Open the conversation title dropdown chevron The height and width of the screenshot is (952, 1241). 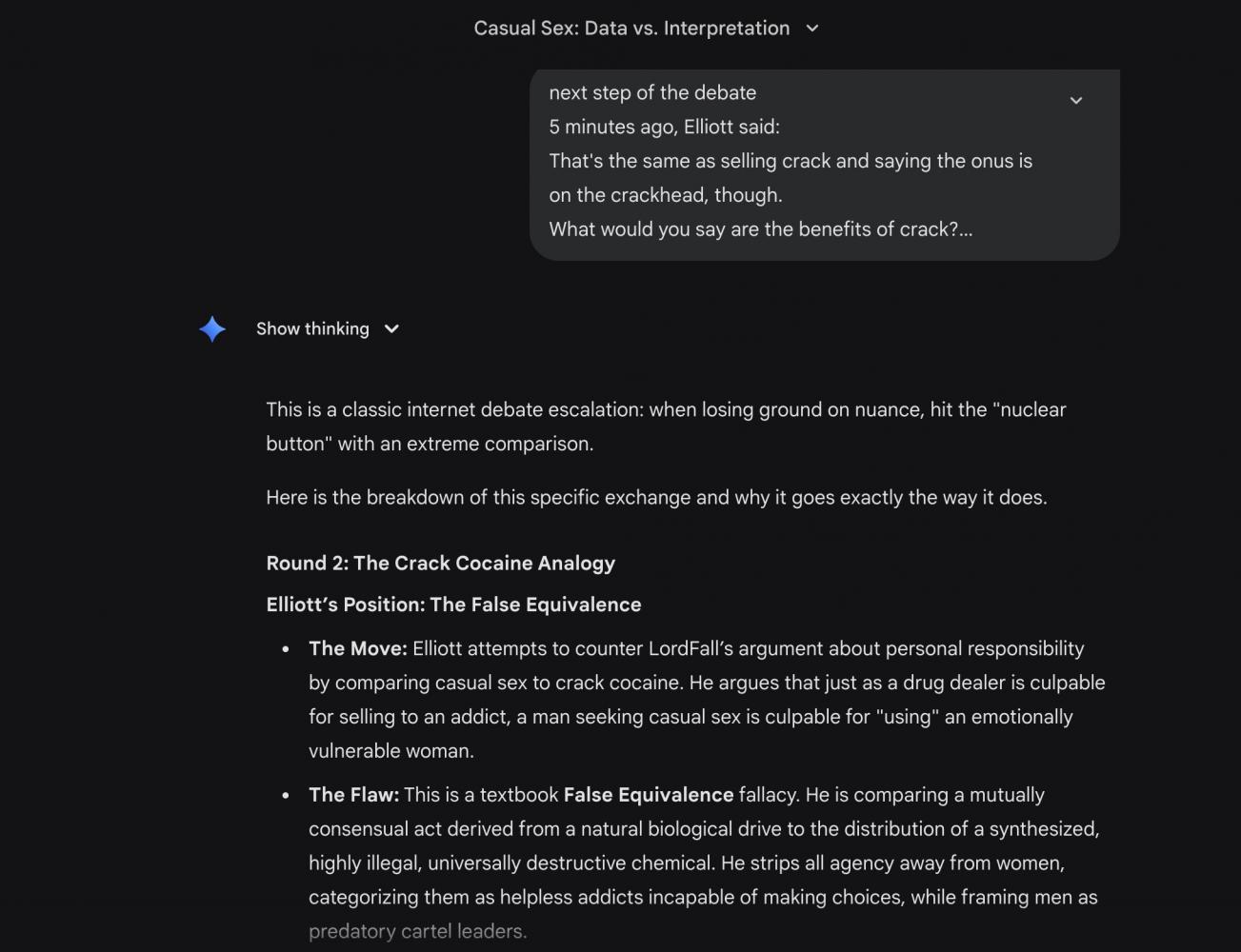pos(812,29)
